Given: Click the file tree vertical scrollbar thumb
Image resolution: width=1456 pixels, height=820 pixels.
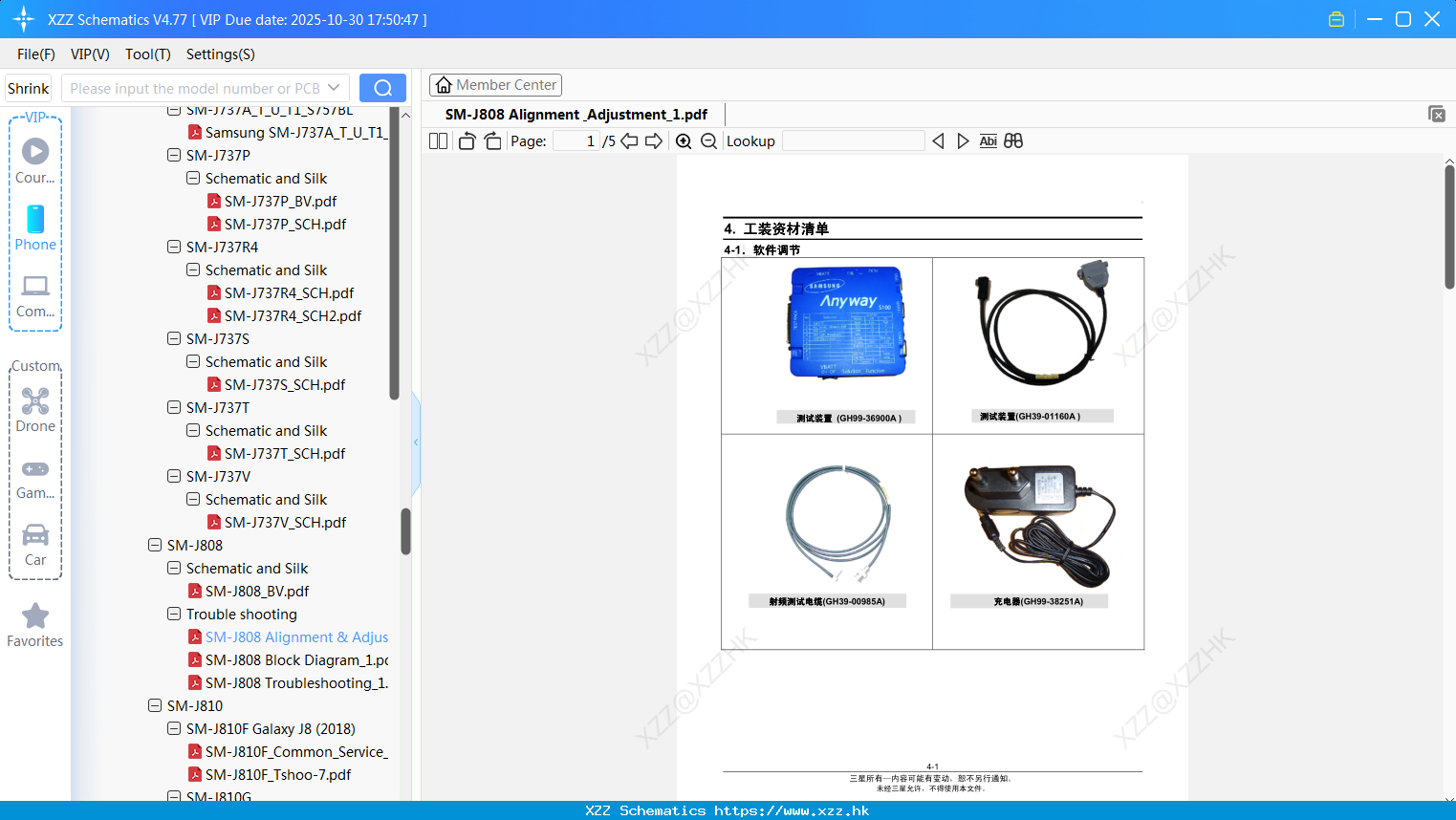Looking at the screenshot, I should 405,530.
